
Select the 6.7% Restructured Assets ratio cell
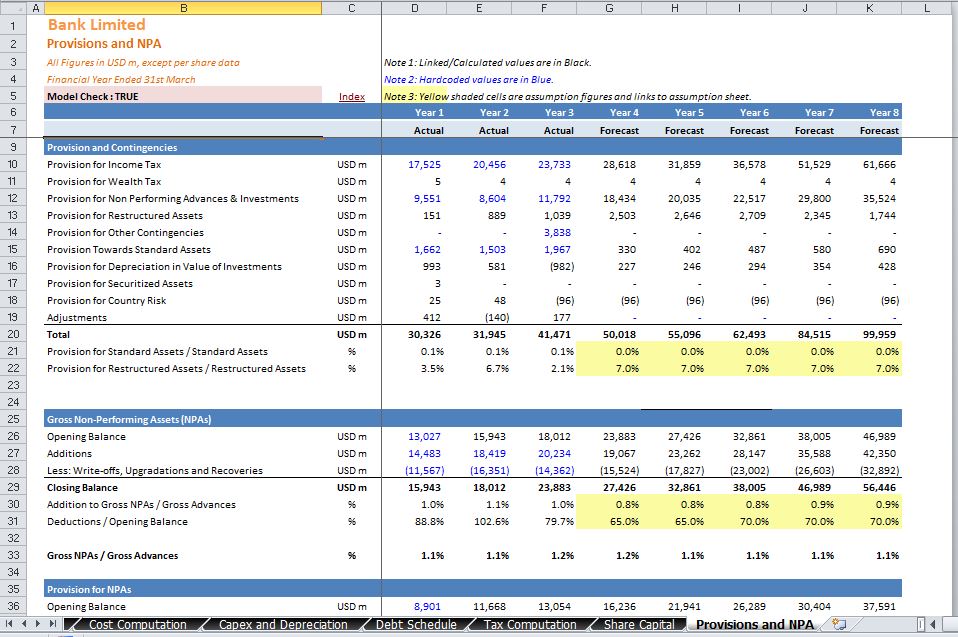(479, 368)
